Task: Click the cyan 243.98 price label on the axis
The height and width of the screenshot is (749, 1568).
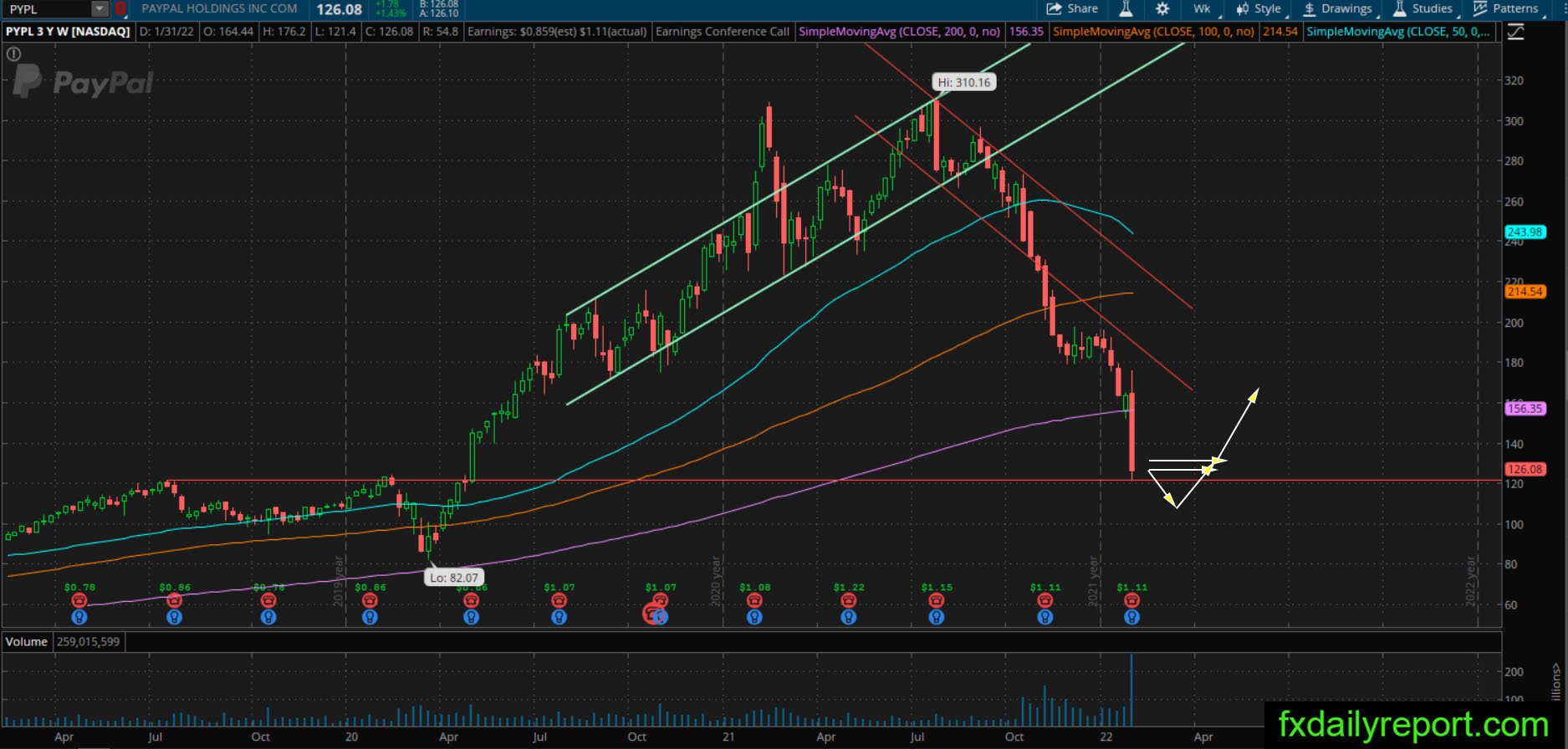Action: 1525,232
